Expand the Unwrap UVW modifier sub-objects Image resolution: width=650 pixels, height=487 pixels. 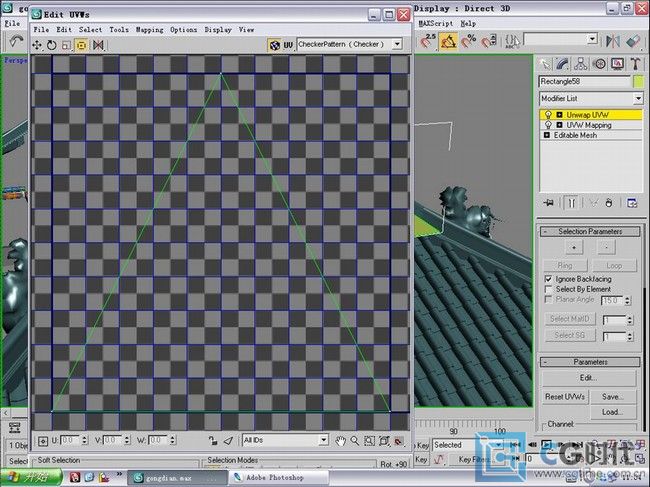559,115
